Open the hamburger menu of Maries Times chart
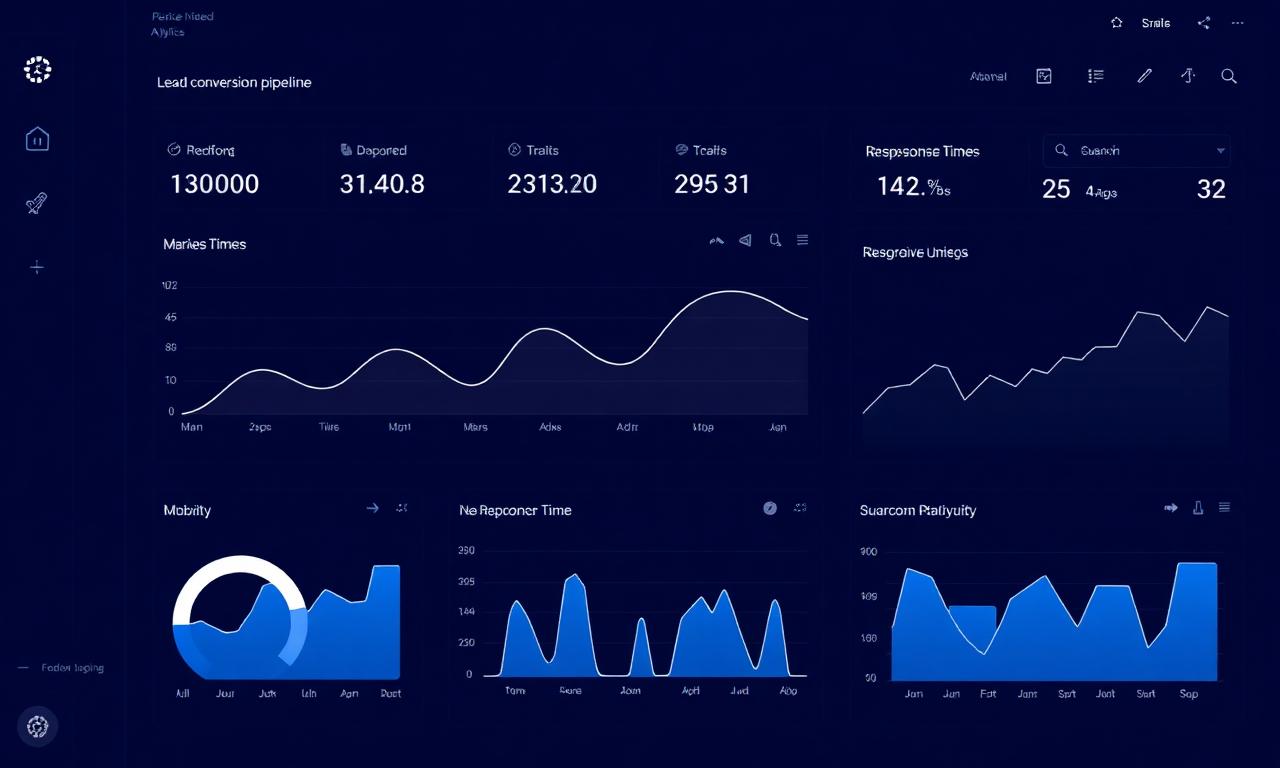This screenshot has width=1280, height=768. pos(802,240)
